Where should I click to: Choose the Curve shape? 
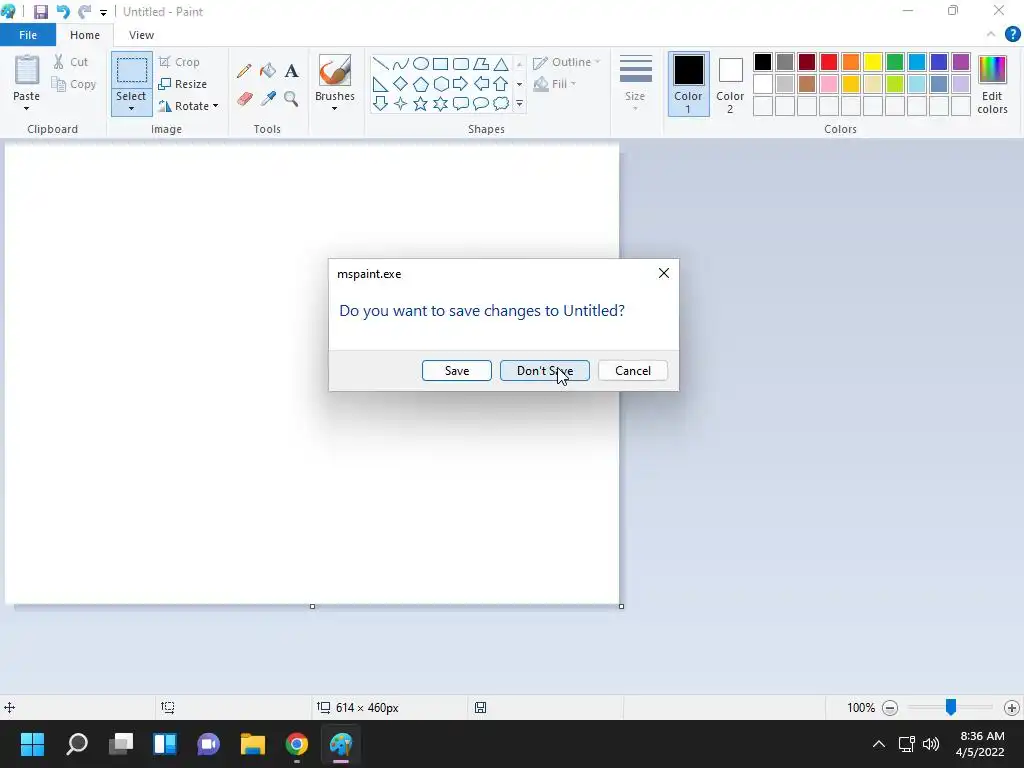point(400,64)
